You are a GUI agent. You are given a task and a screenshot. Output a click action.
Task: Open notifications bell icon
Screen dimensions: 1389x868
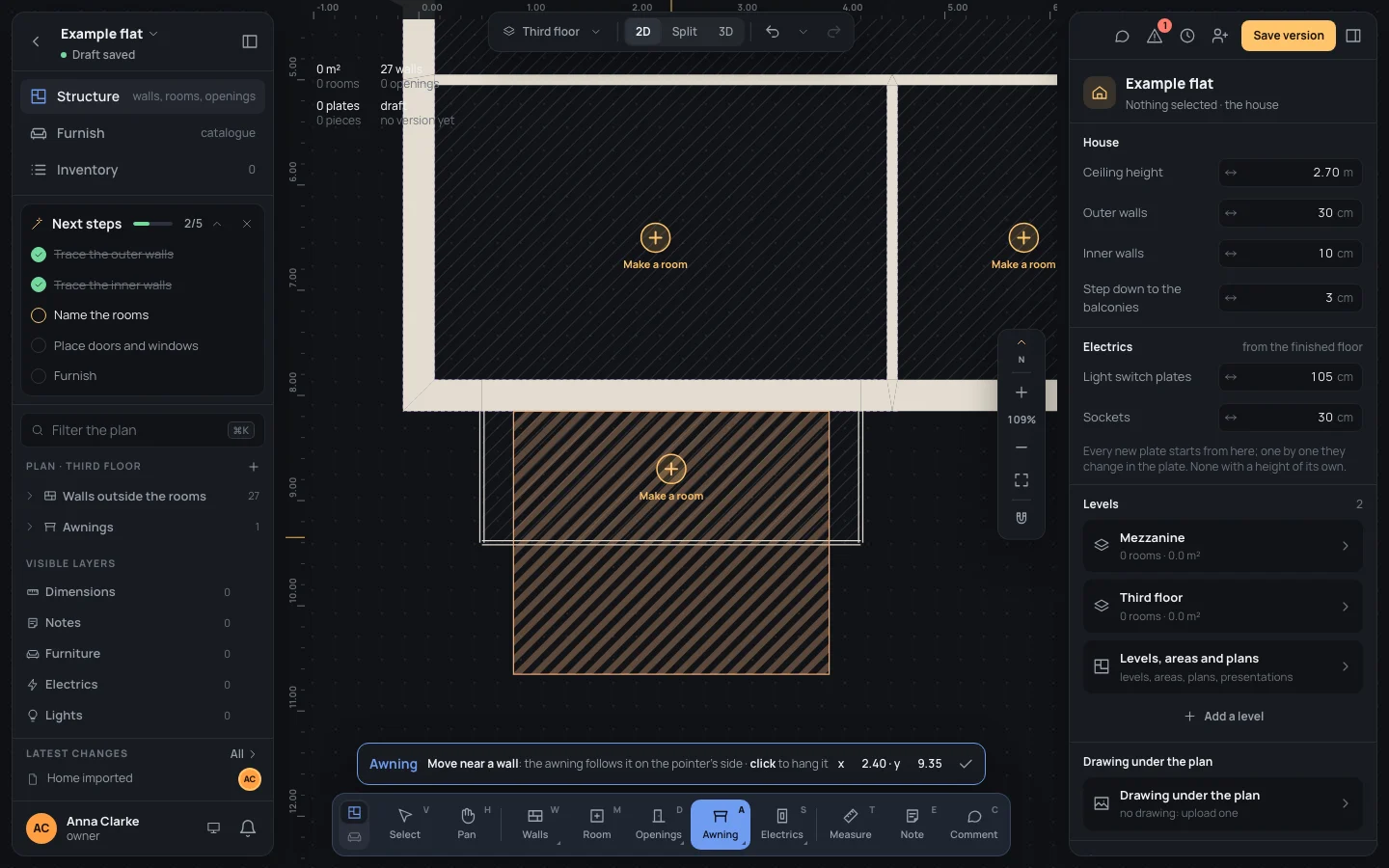tap(248, 827)
